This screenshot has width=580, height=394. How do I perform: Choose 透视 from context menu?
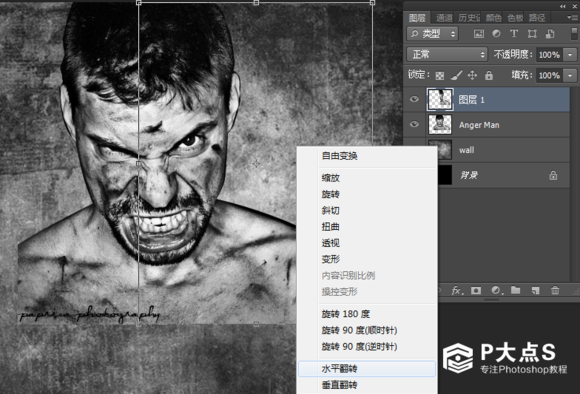(367, 243)
